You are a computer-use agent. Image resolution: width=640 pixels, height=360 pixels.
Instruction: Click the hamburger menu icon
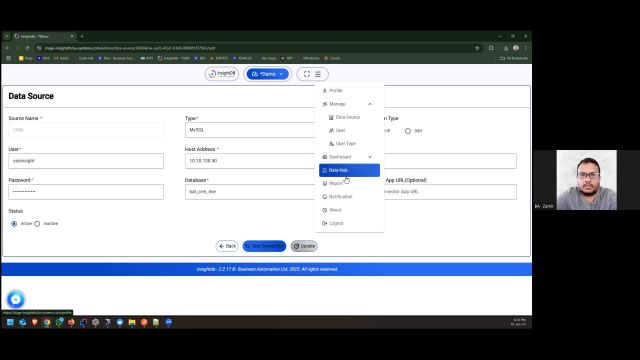pyautogui.click(x=318, y=74)
